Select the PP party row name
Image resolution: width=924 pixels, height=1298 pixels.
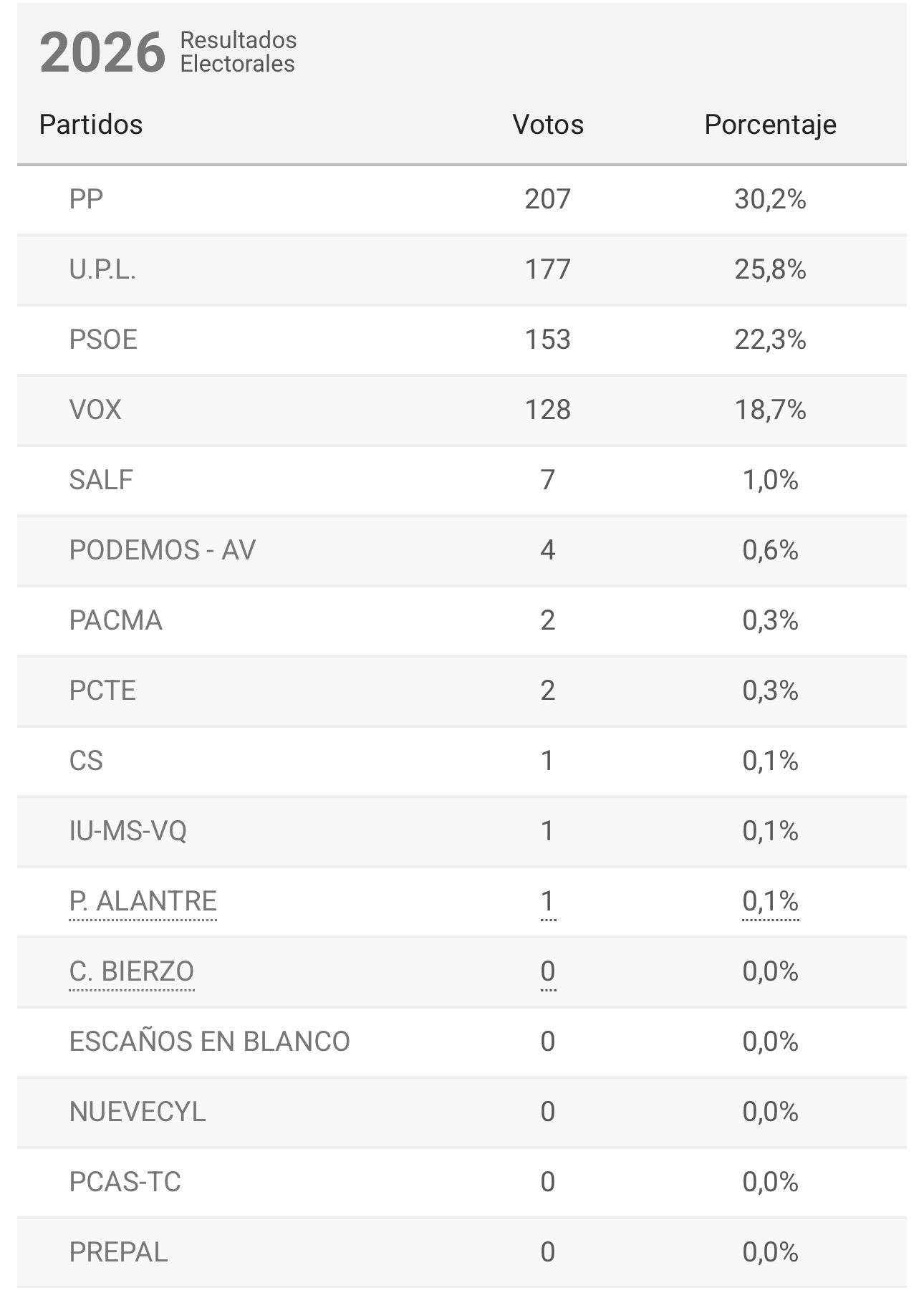(86, 199)
